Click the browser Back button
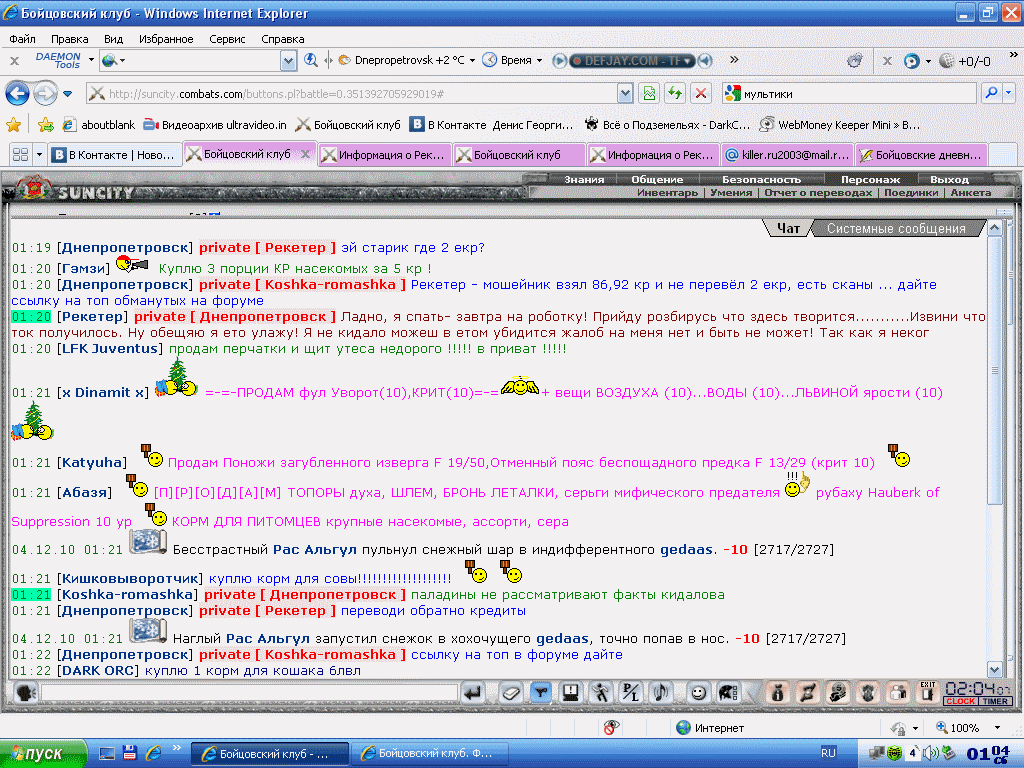Viewport: 1024px width, 768px height. click(18, 93)
